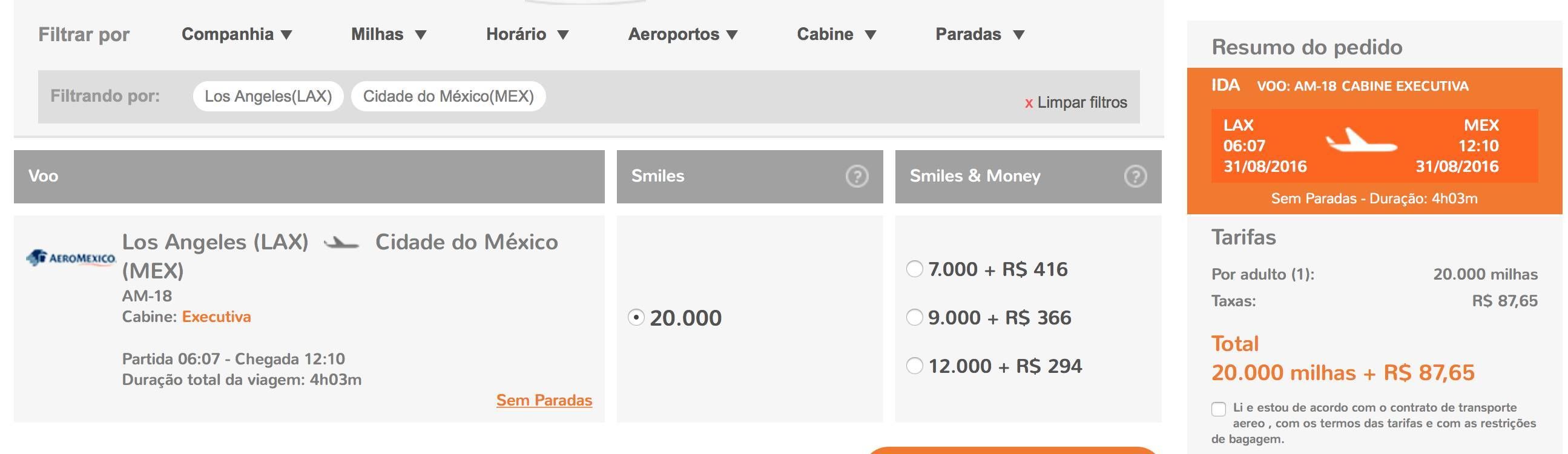
Task: Remove the Los Angeles(LAX) filter tag
Action: point(268,96)
